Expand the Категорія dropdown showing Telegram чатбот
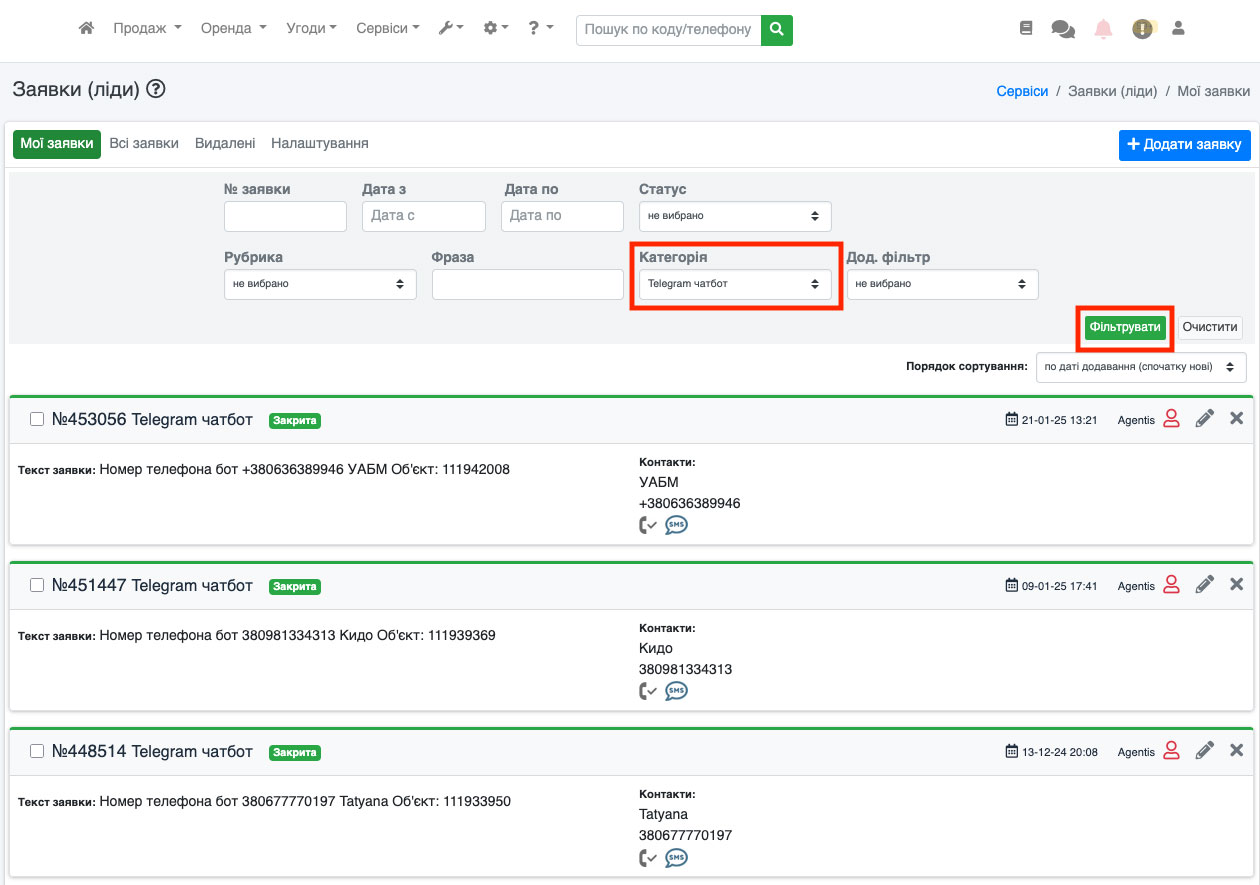 point(734,284)
